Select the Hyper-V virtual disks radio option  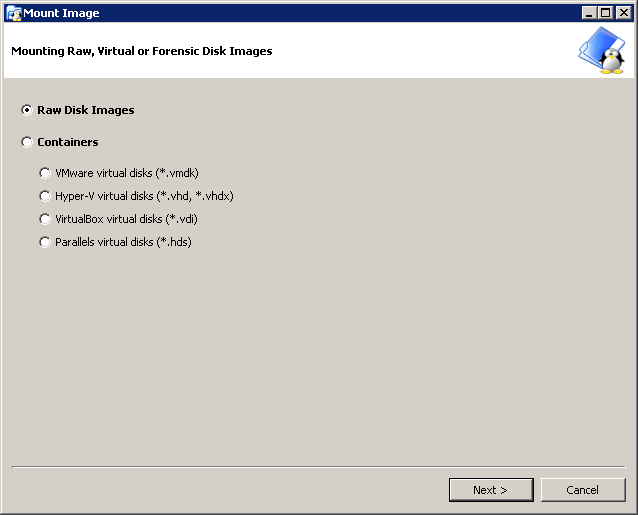(45, 196)
